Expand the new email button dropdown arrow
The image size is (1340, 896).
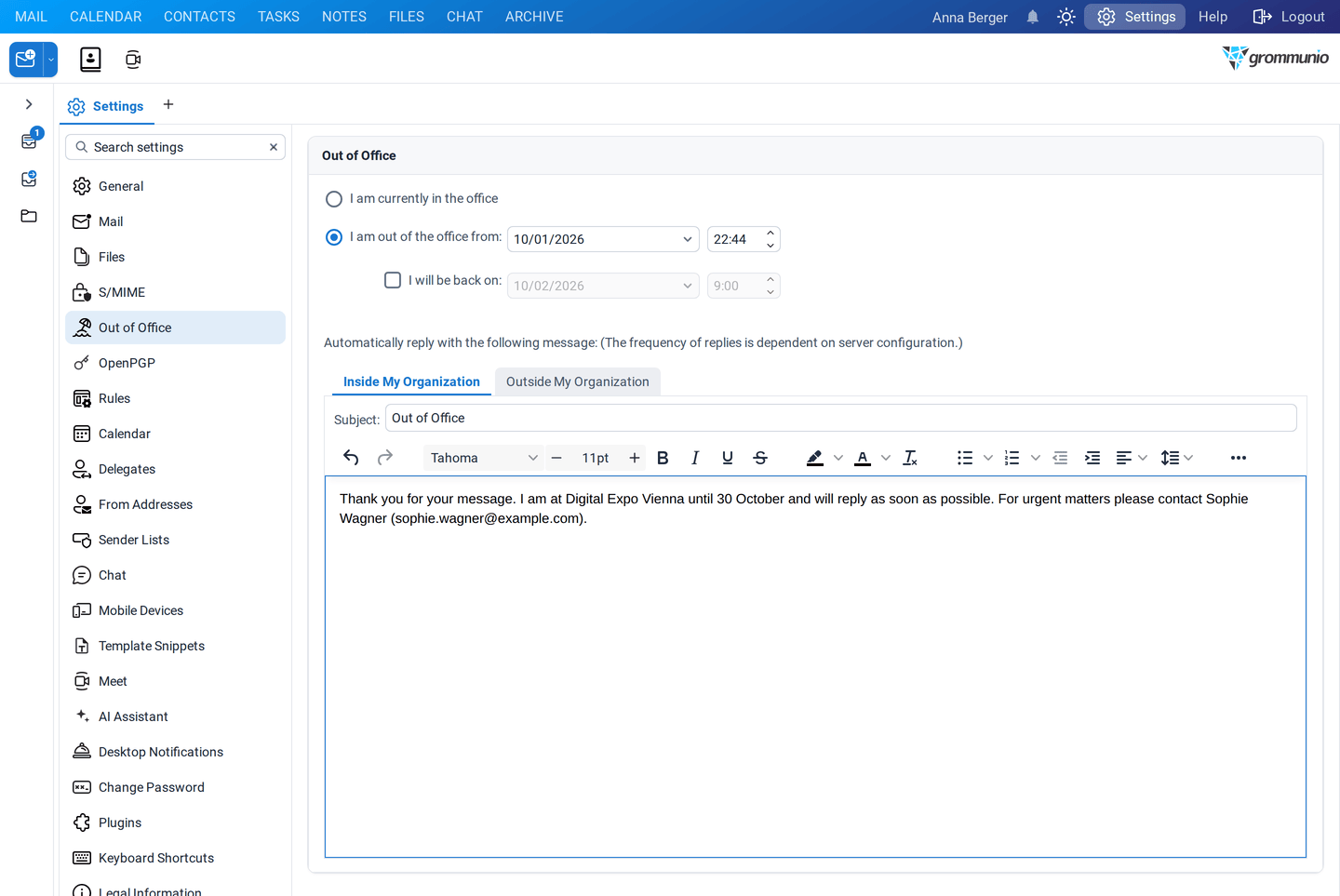coord(51,60)
